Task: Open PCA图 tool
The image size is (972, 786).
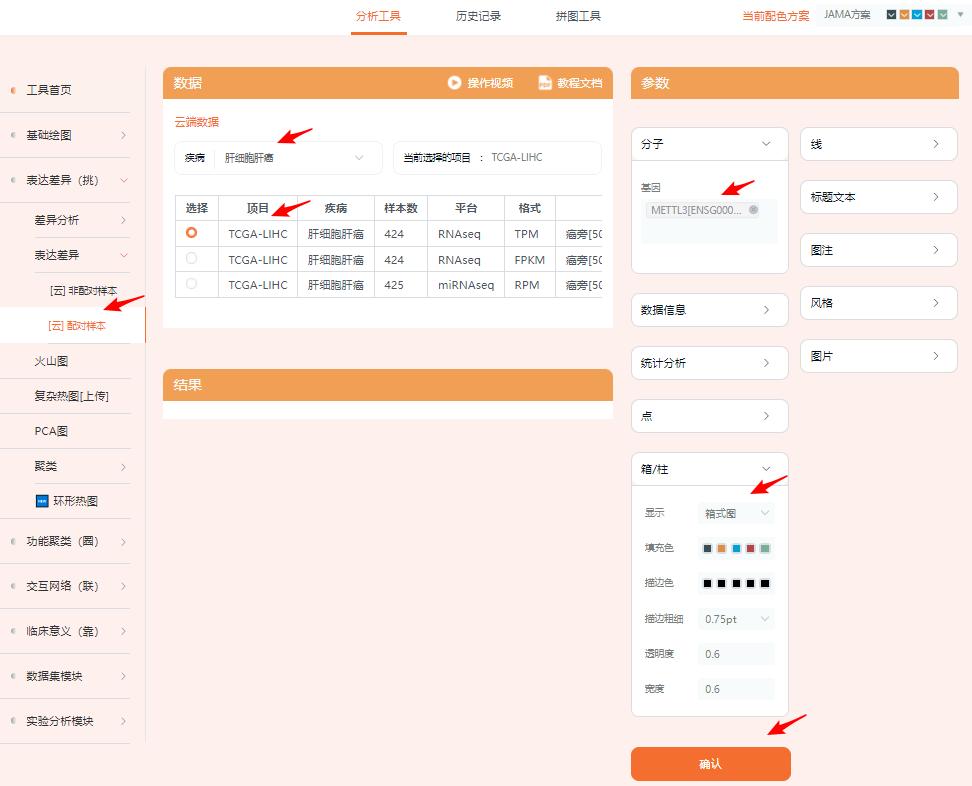Action: [51, 431]
